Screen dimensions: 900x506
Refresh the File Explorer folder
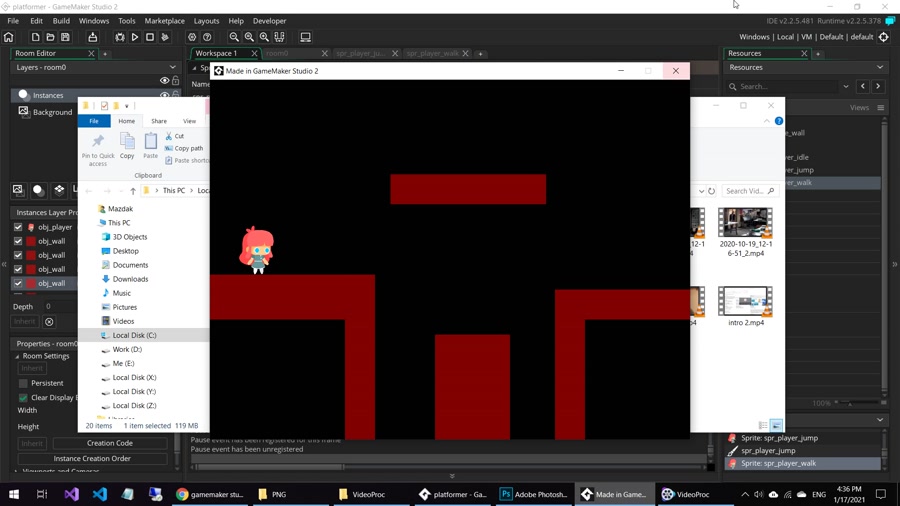[711, 191]
